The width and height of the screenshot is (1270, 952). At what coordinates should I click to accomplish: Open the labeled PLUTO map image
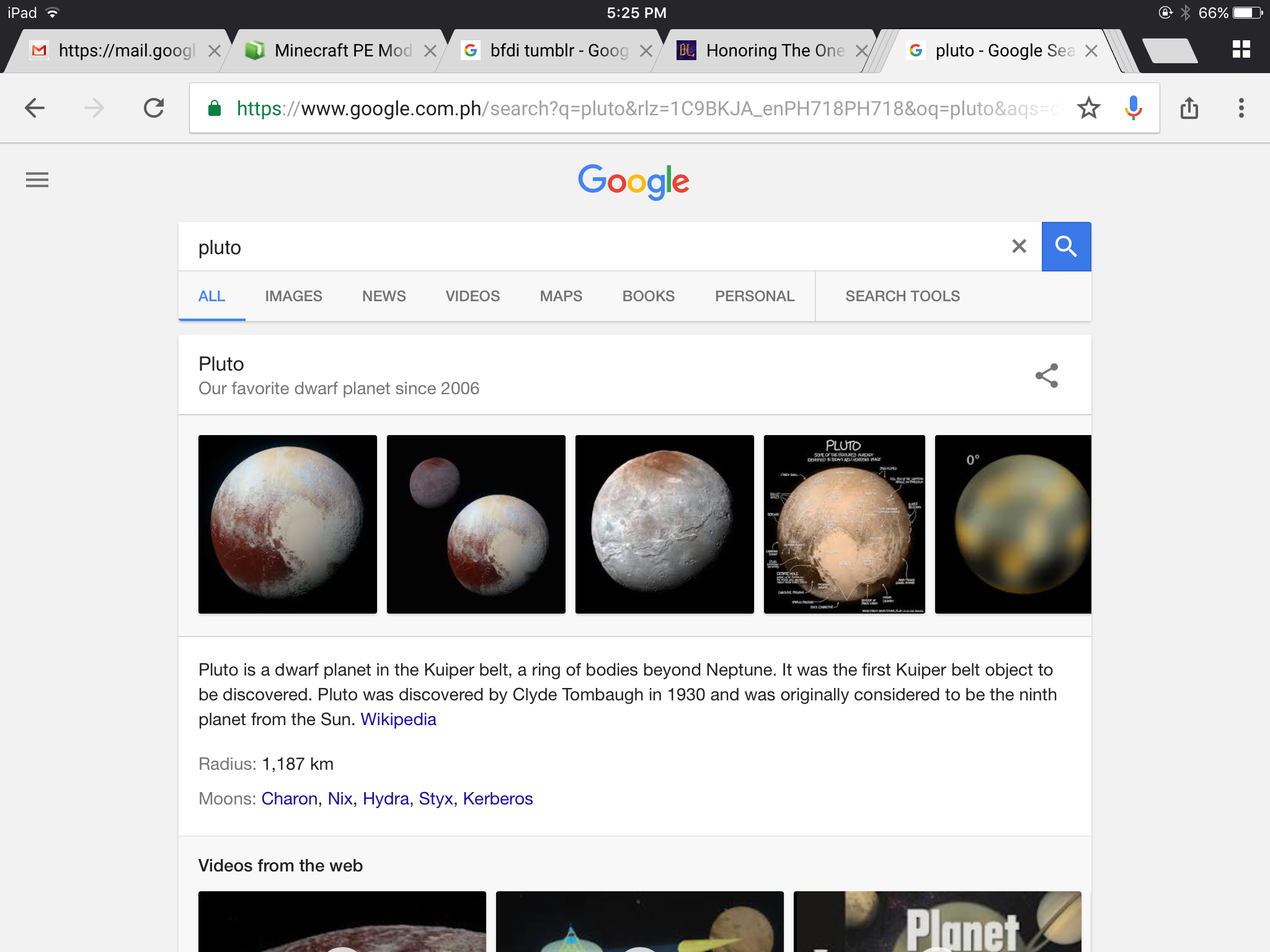click(x=845, y=524)
